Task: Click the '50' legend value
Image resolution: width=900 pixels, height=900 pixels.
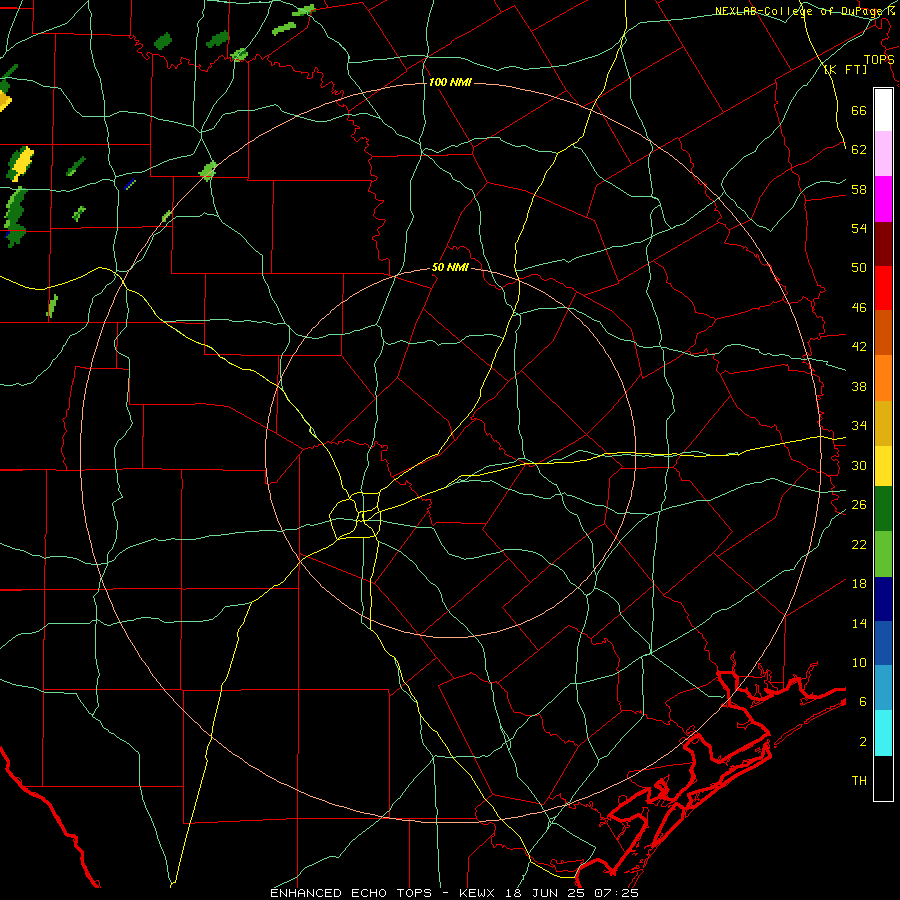Action: pyautogui.click(x=859, y=268)
